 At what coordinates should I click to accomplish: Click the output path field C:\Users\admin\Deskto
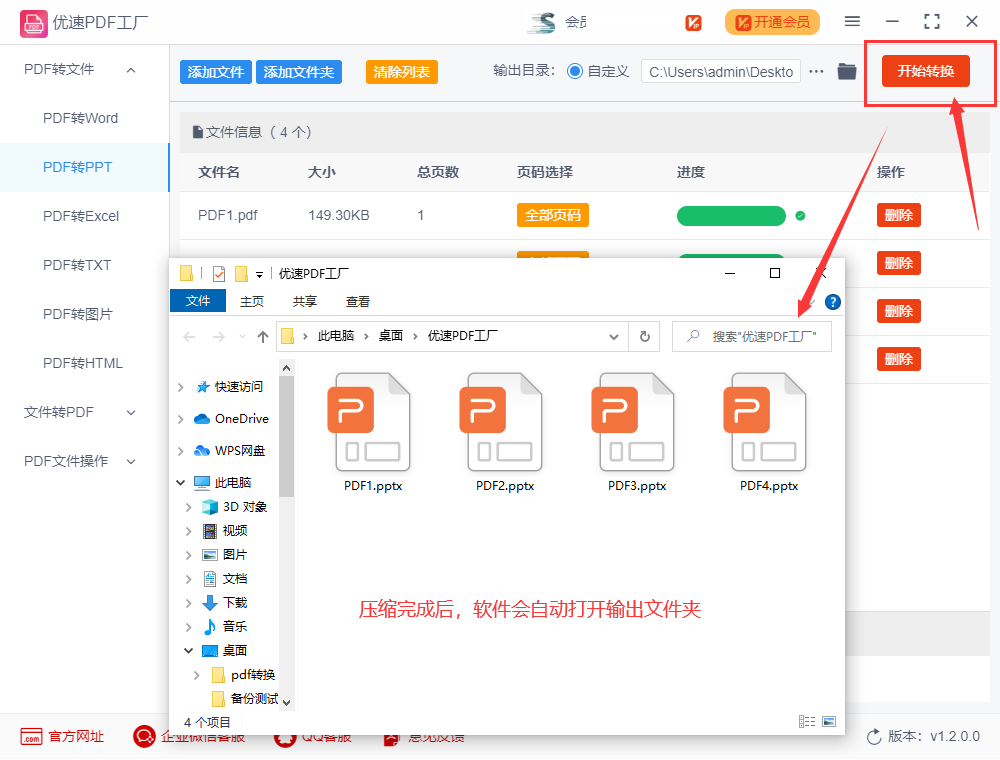coord(721,72)
